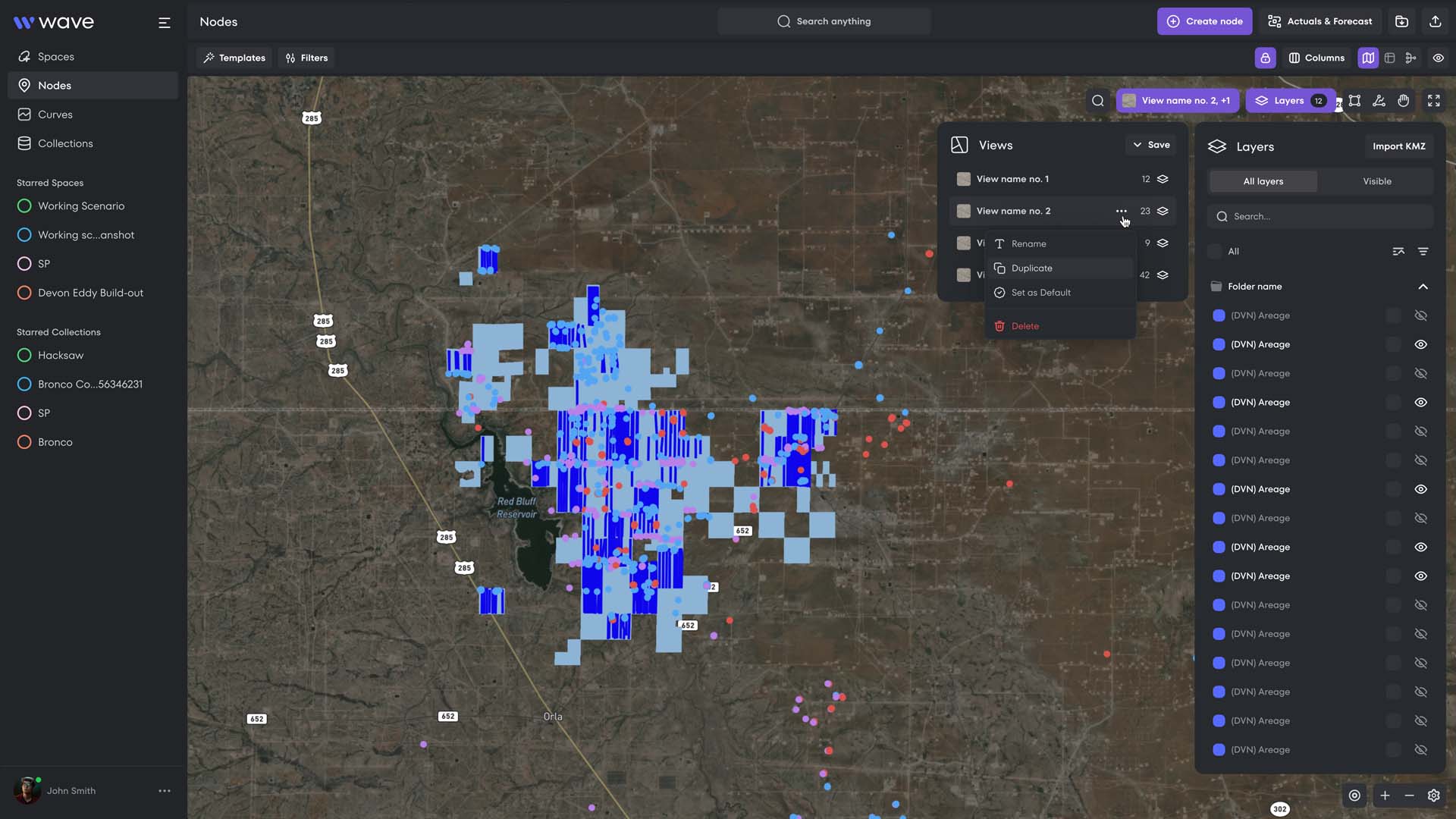Open map settings gear icon

tap(1433, 795)
